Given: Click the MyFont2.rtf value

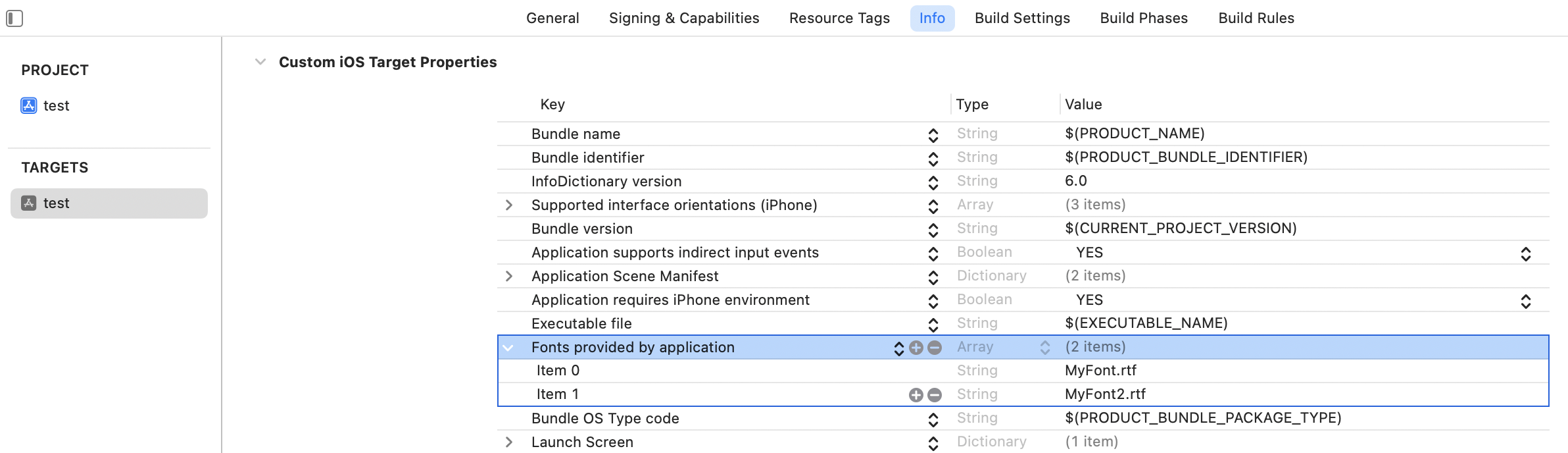Looking at the screenshot, I should pos(1105,394).
